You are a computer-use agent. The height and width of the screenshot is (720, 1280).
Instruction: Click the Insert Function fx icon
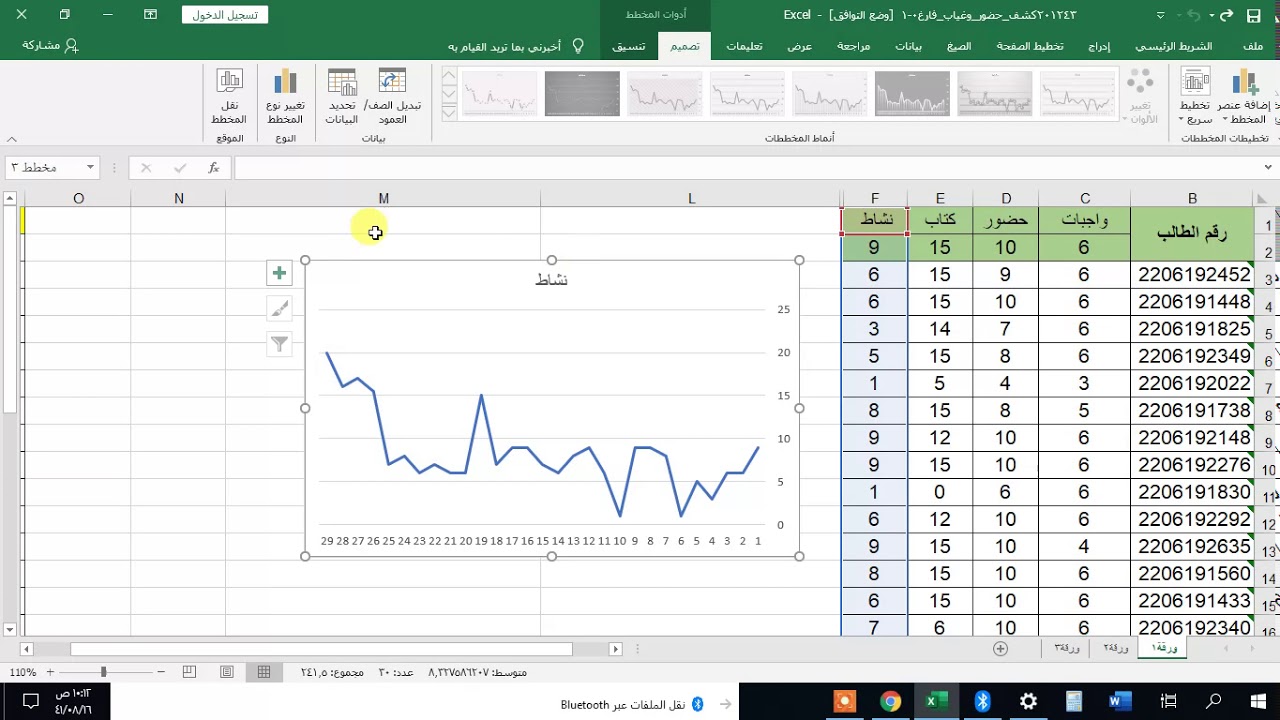[213, 168]
